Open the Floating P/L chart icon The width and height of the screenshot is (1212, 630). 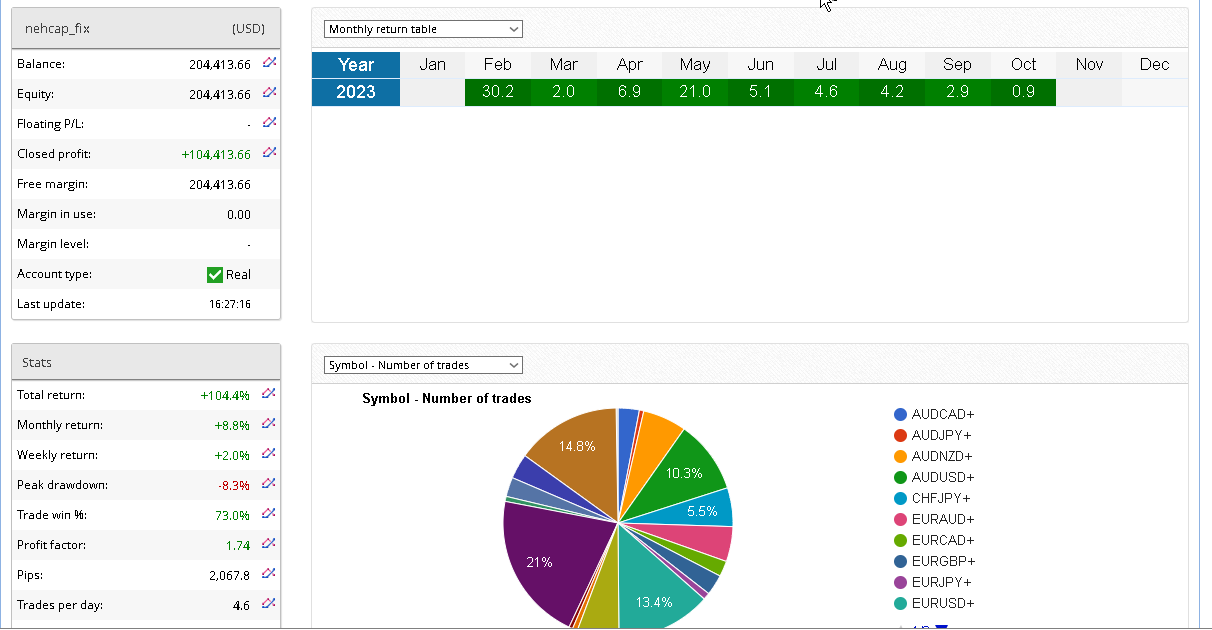[x=269, y=123]
